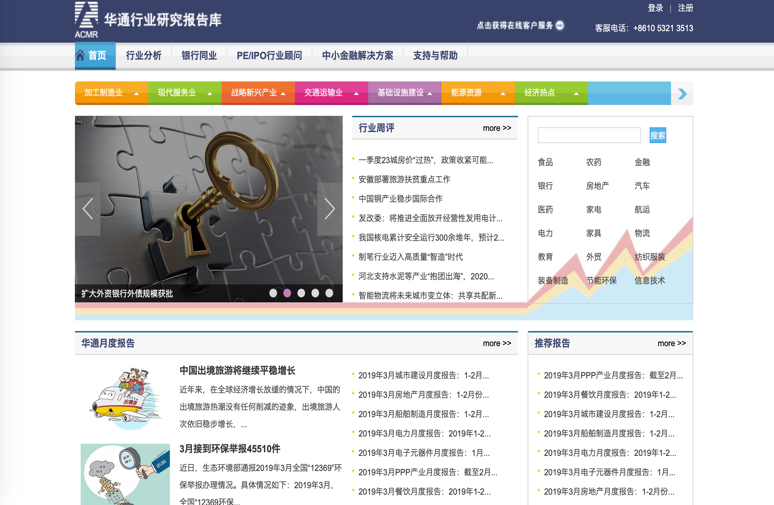This screenshot has height=505, width=774.
Task: Select the 汽车 industry keyword
Action: click(642, 186)
